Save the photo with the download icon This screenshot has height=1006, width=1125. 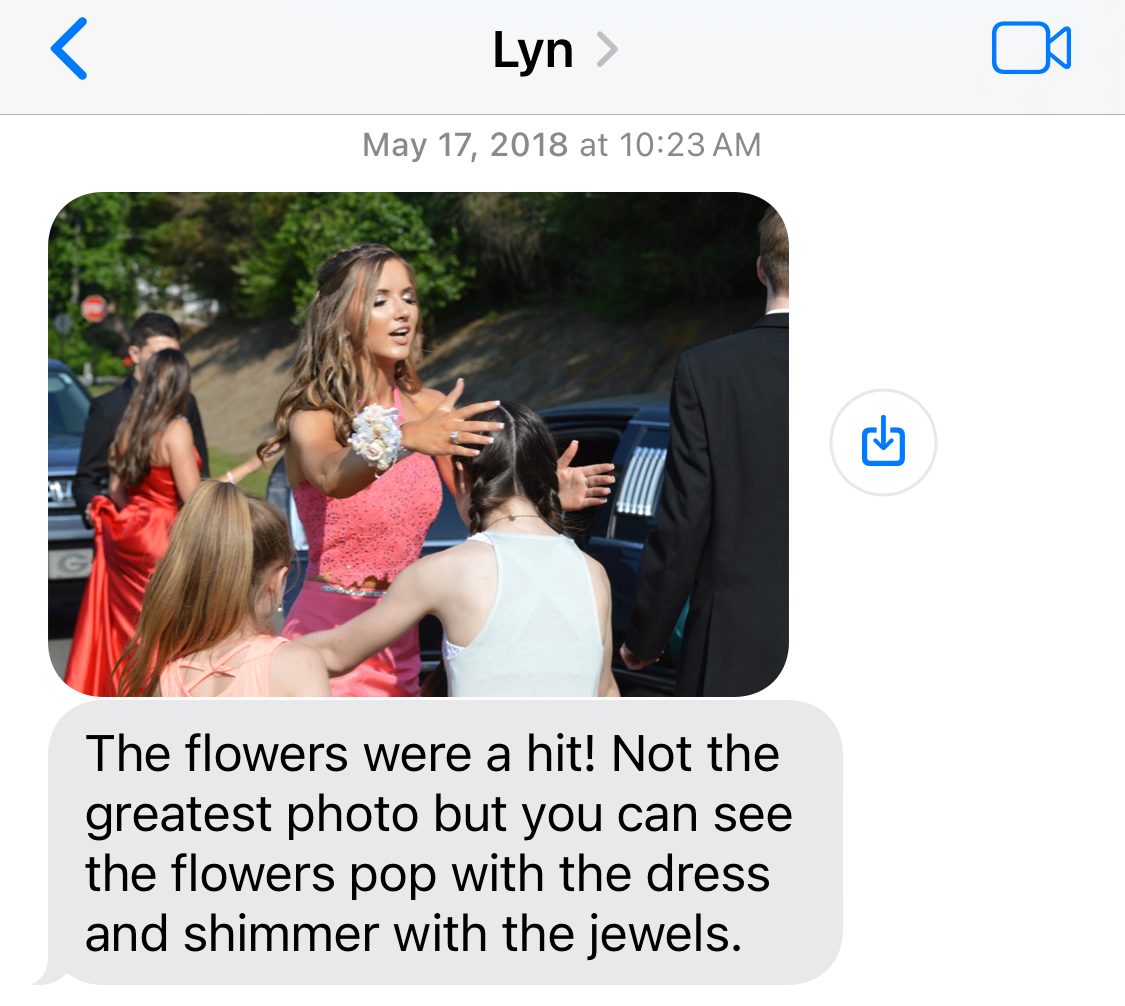coord(883,442)
